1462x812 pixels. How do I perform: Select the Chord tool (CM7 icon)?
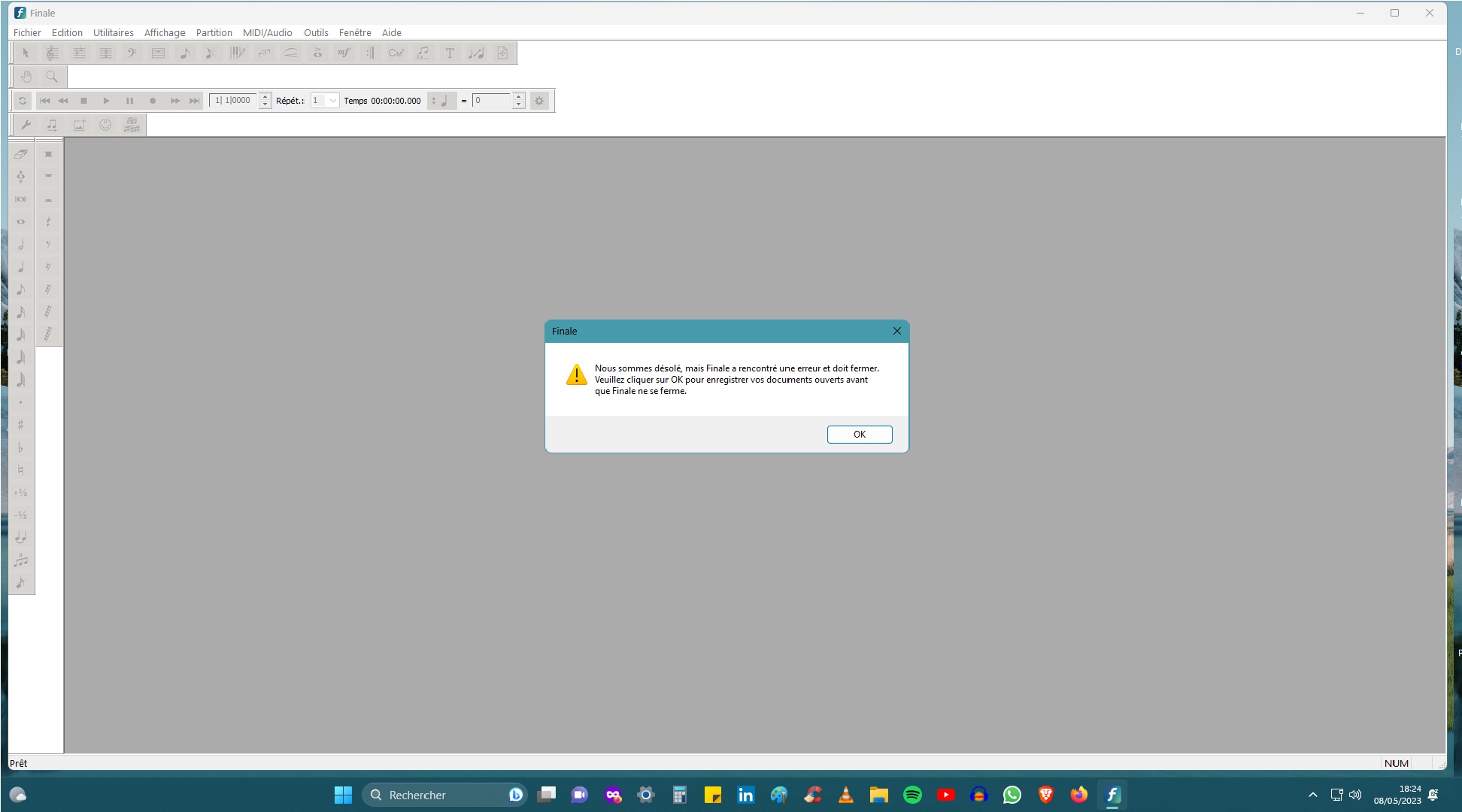(x=396, y=53)
